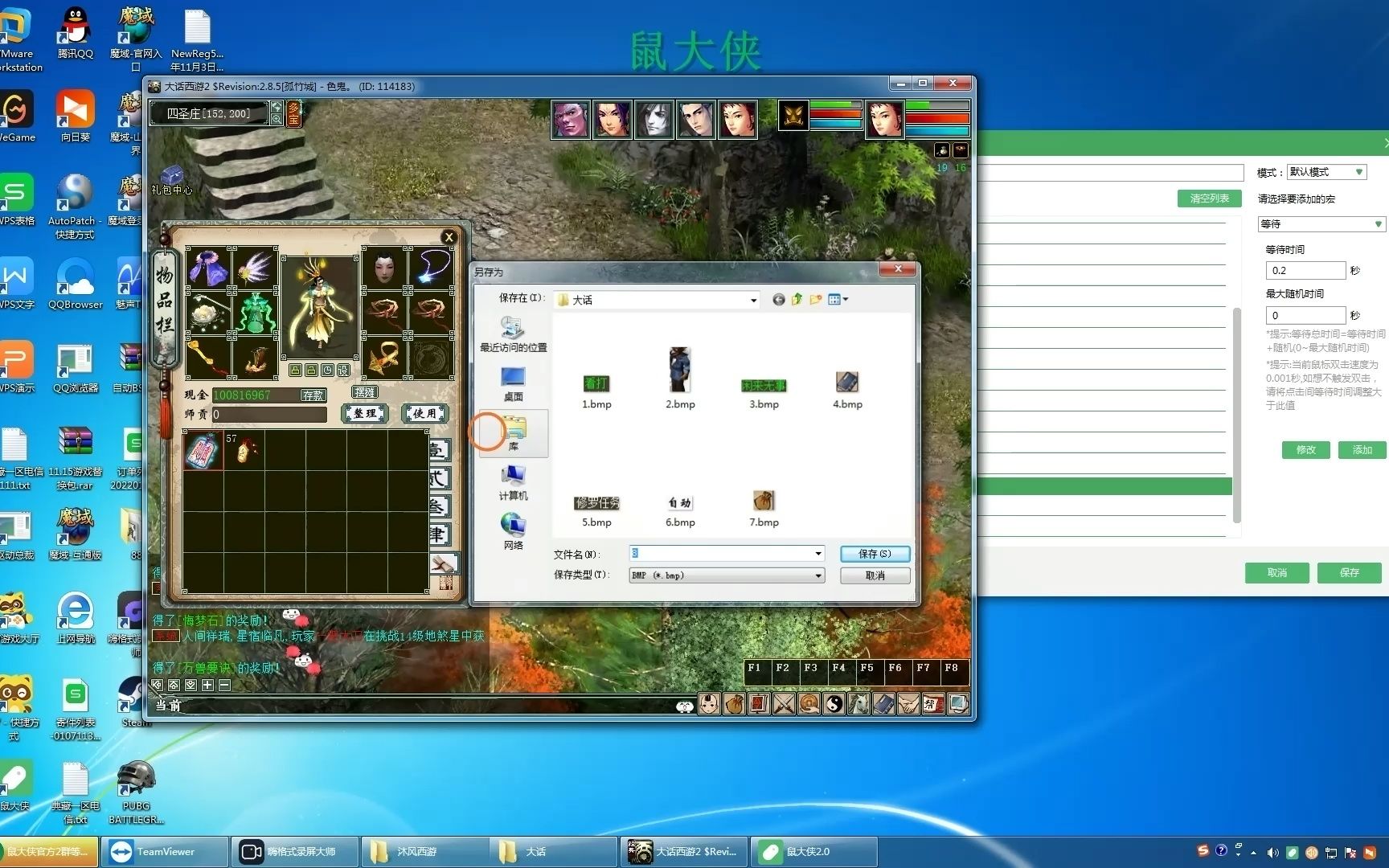Screen dimensions: 1389x868
Task: Go to 桌面 in save dialog sidebar
Action: coord(513,384)
